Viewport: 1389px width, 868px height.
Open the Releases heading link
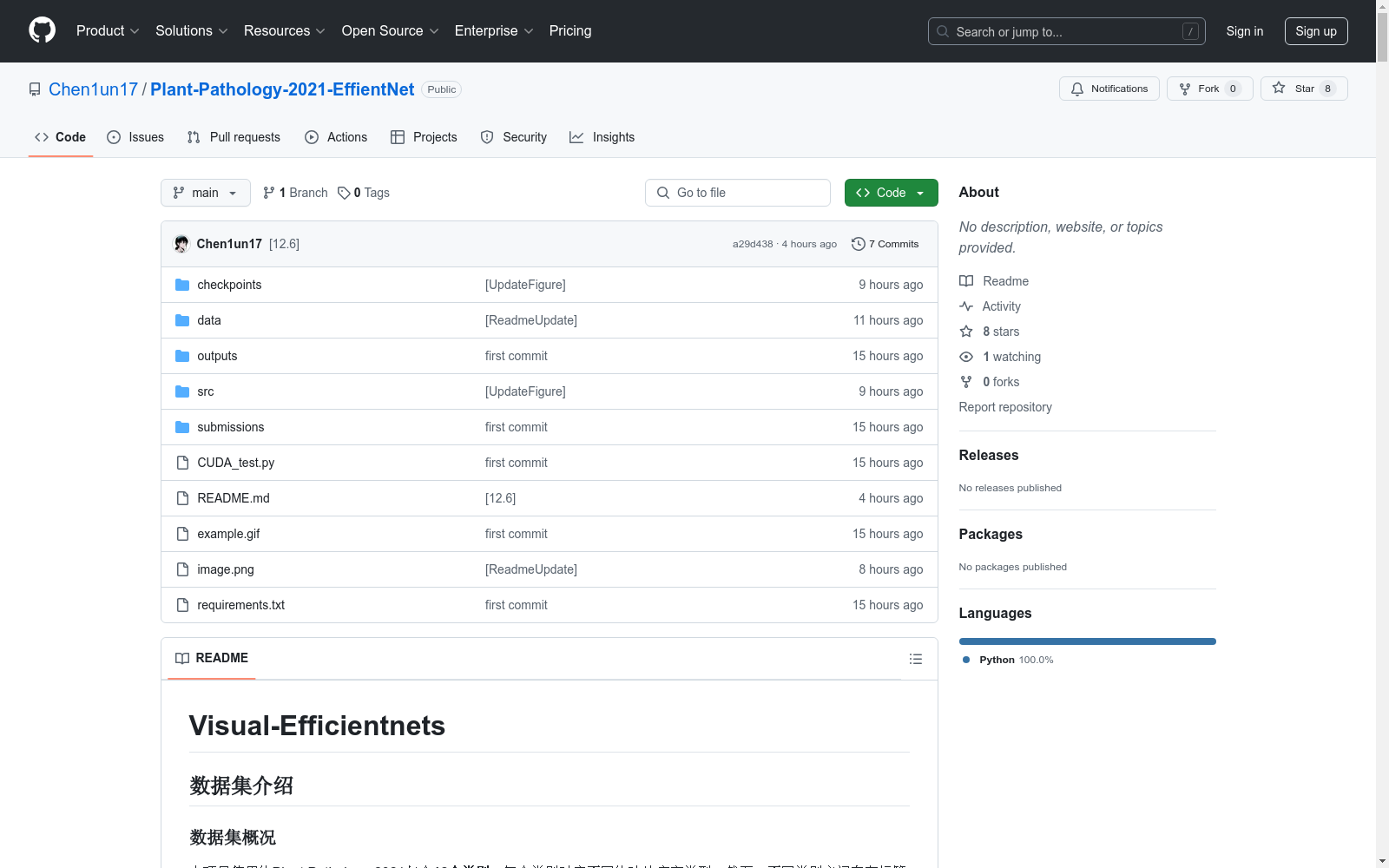(989, 455)
